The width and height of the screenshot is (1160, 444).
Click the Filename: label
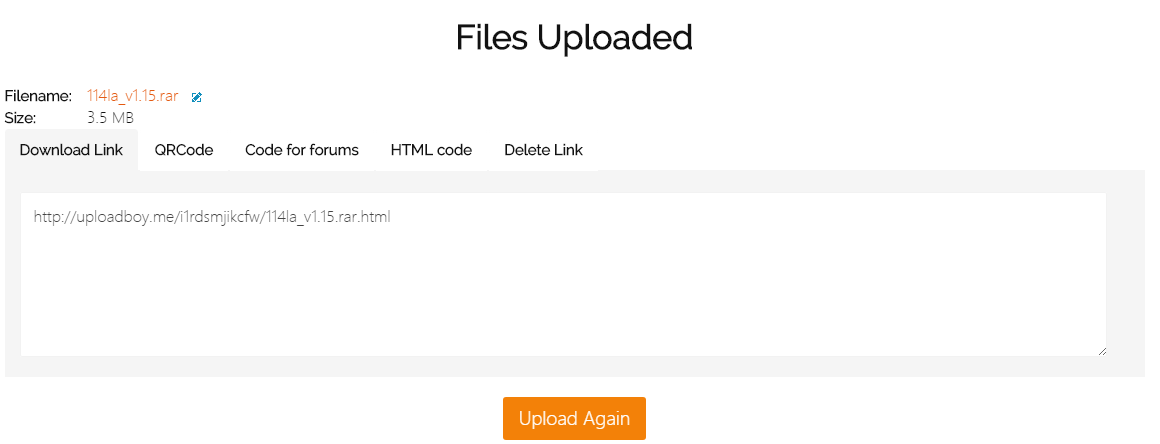coord(38,96)
